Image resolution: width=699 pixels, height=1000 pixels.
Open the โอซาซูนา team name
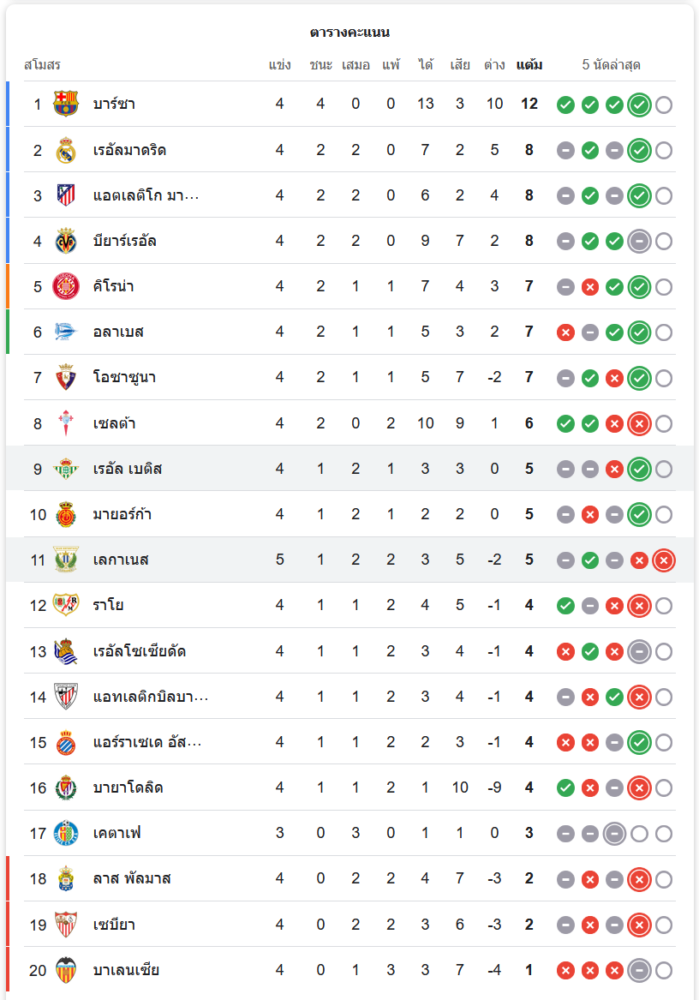(124, 378)
